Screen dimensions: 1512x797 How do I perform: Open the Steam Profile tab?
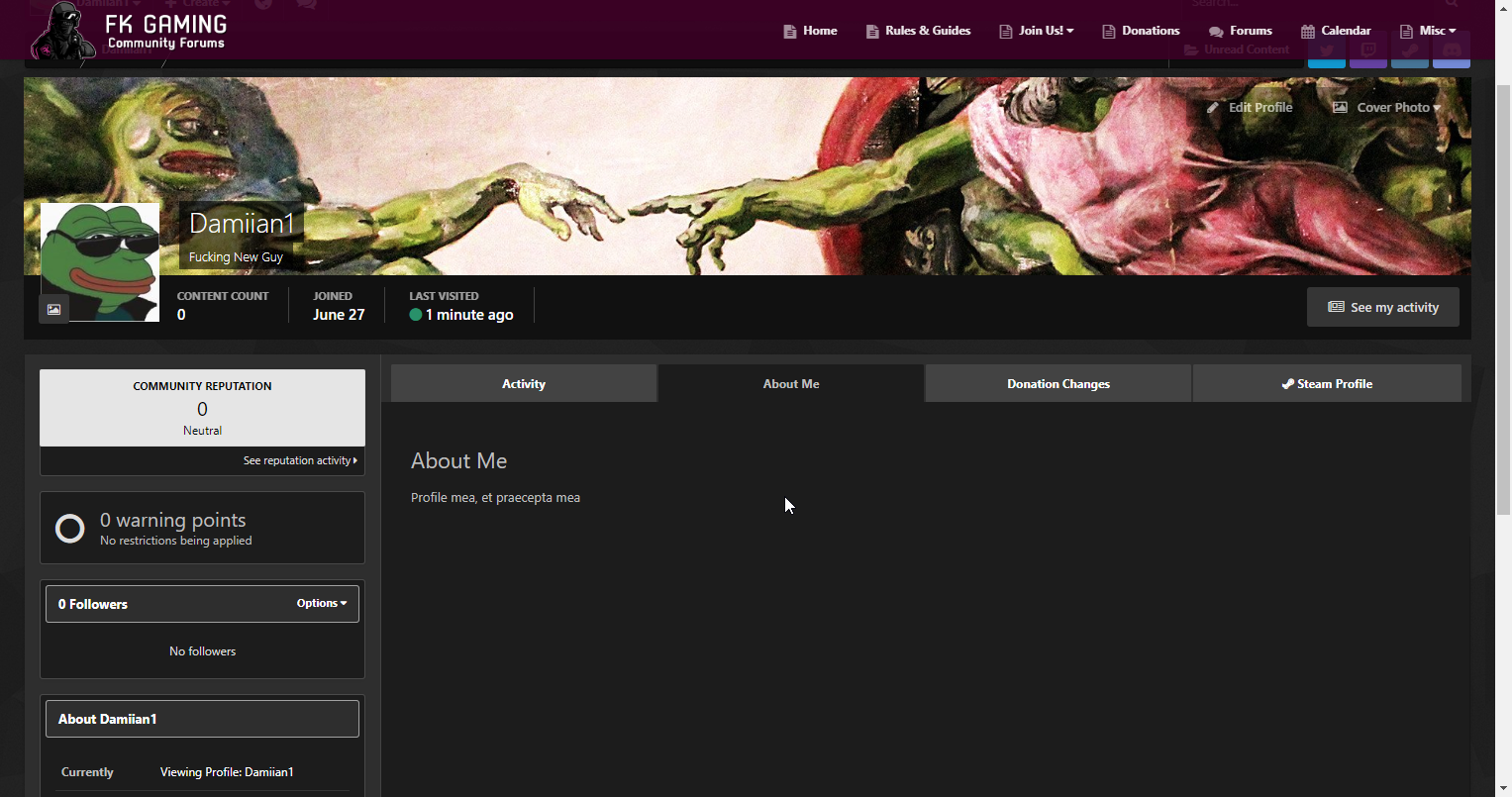coord(1326,383)
